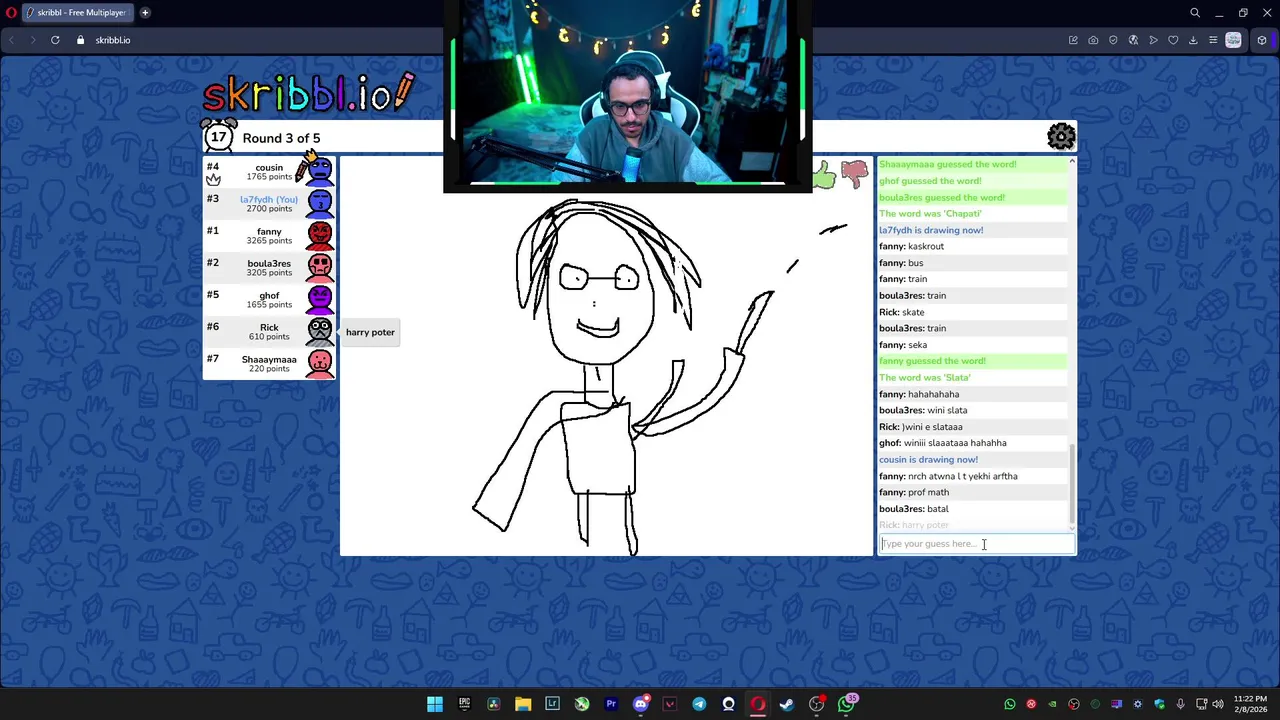Click ghof's purple avatar
The width and height of the screenshot is (1280, 720).
click(320, 300)
